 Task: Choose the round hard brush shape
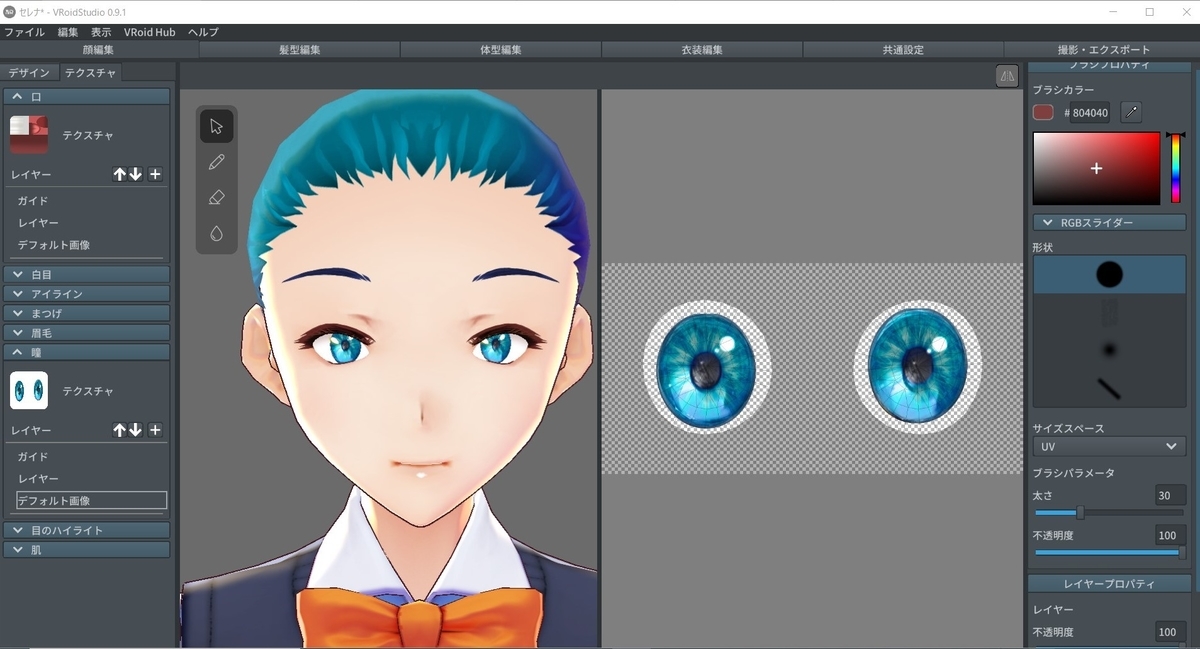[1109, 274]
